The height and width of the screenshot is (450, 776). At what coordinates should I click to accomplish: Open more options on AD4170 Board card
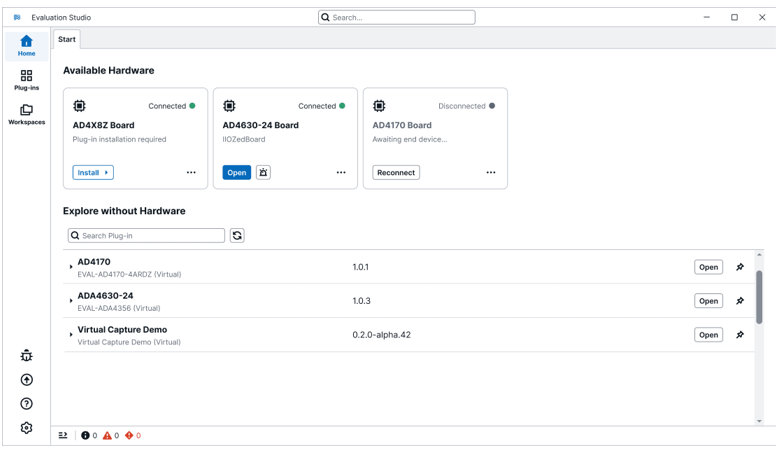pos(491,172)
